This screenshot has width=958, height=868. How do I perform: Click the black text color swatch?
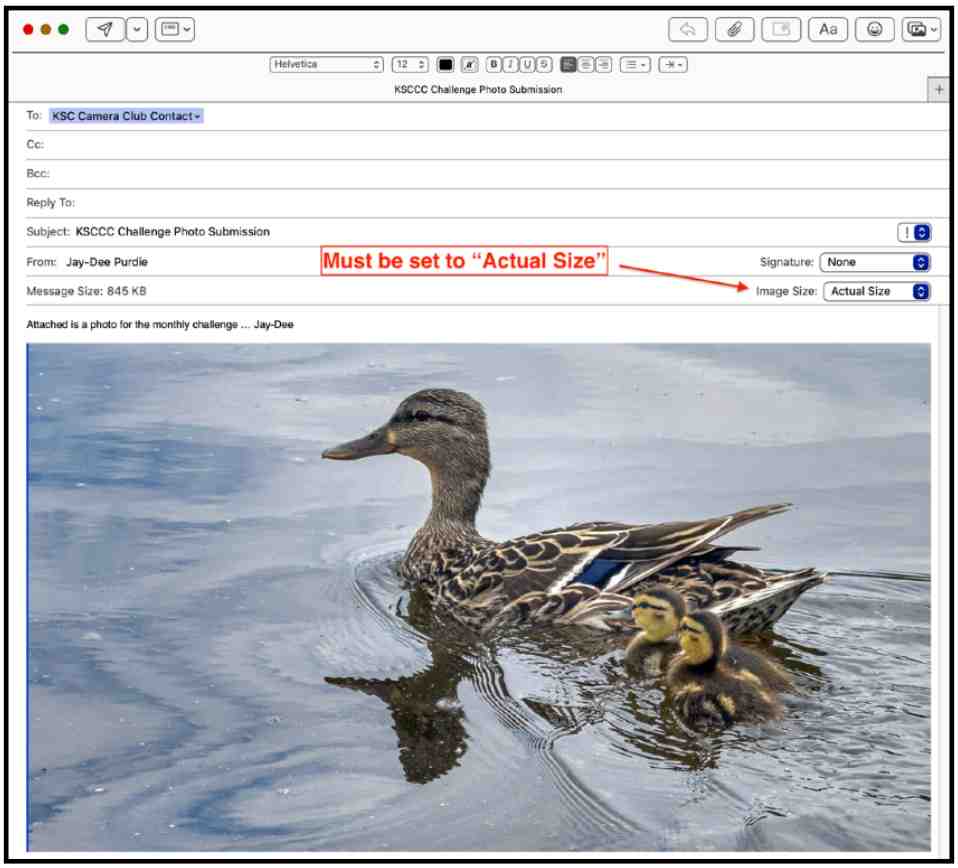tap(445, 65)
